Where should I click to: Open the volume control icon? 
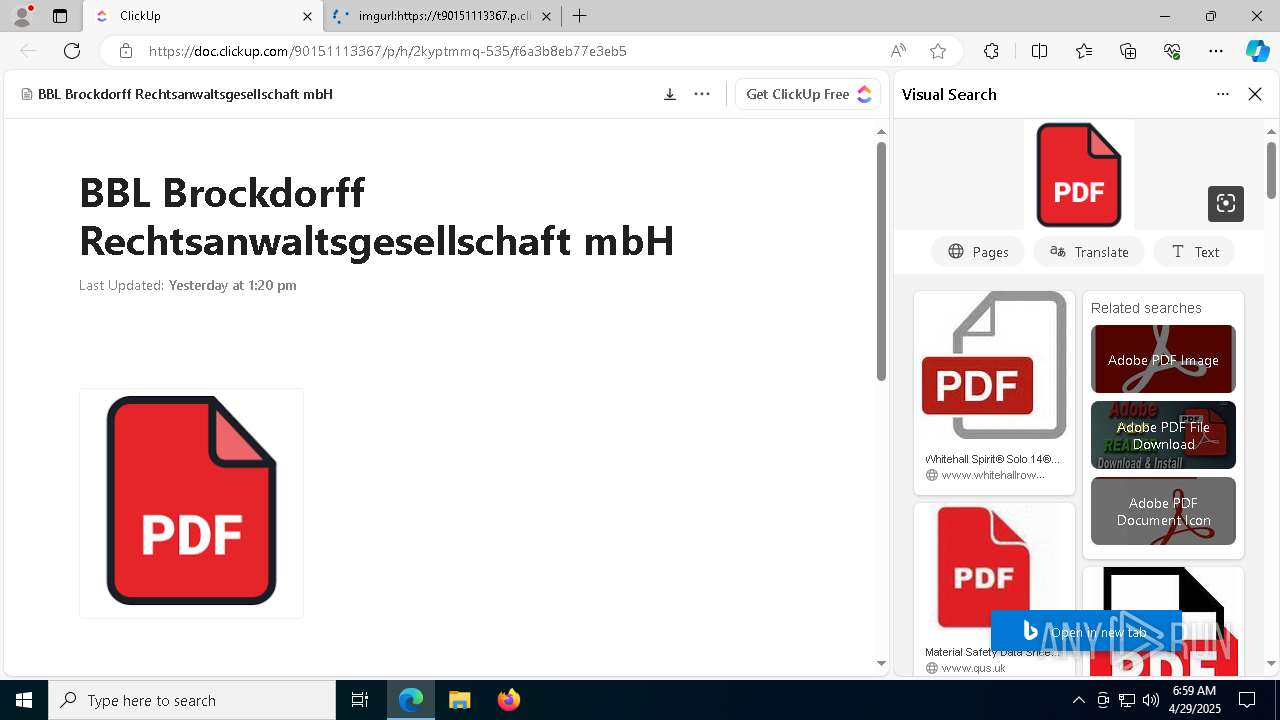(x=1150, y=700)
